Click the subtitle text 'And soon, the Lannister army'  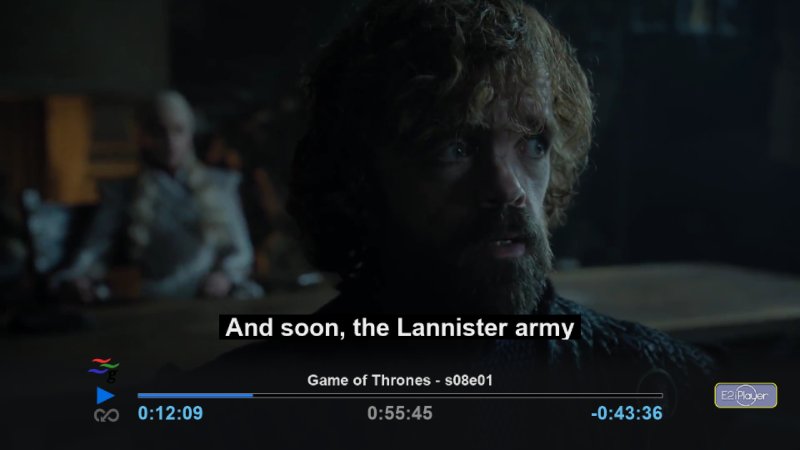pyautogui.click(x=400, y=328)
